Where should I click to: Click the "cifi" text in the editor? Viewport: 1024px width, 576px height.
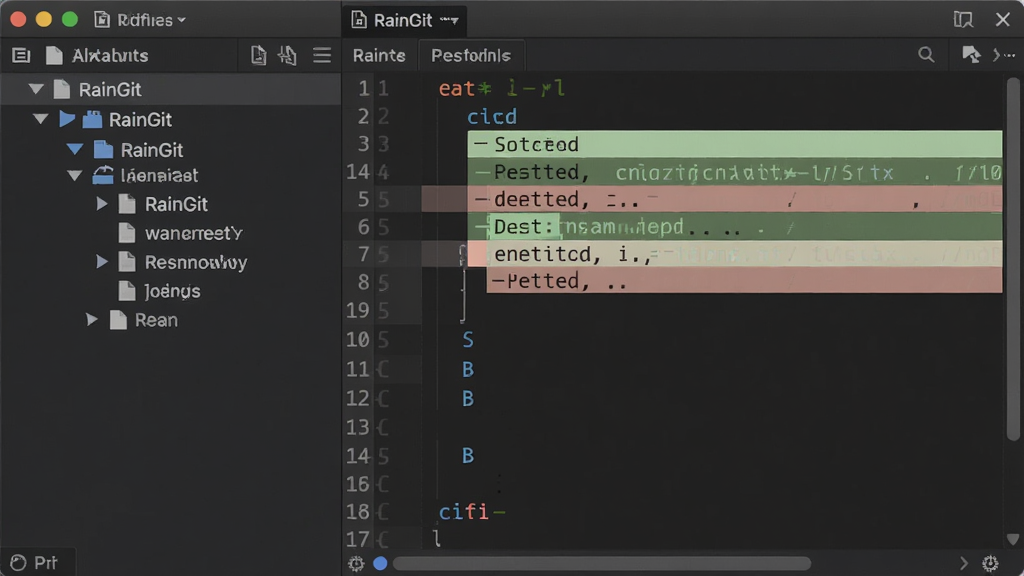click(464, 511)
